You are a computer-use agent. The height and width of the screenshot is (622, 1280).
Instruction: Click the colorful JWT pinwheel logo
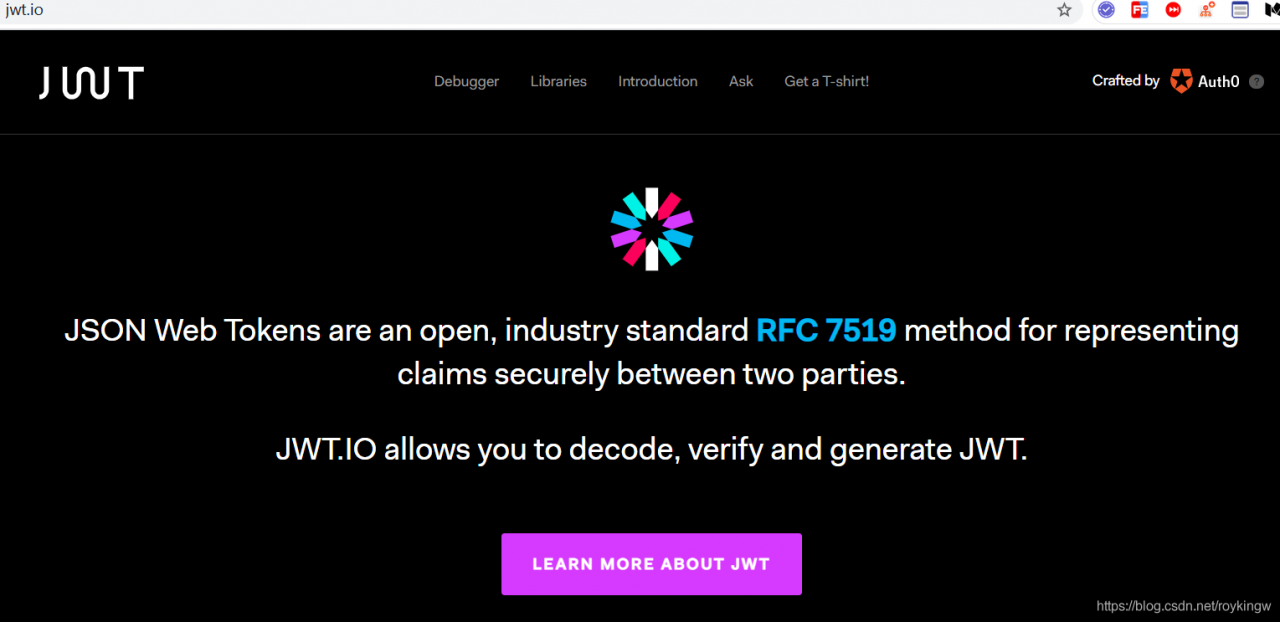[x=652, y=229]
